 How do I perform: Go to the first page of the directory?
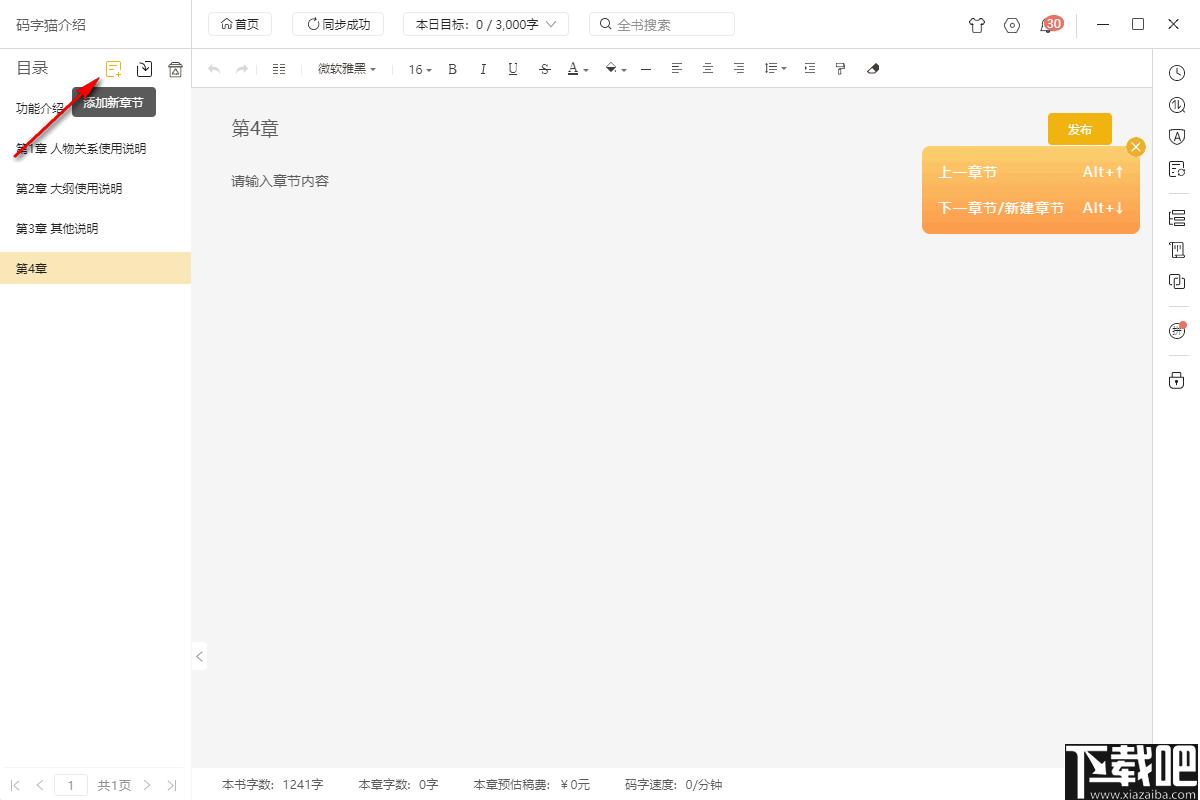(x=15, y=785)
